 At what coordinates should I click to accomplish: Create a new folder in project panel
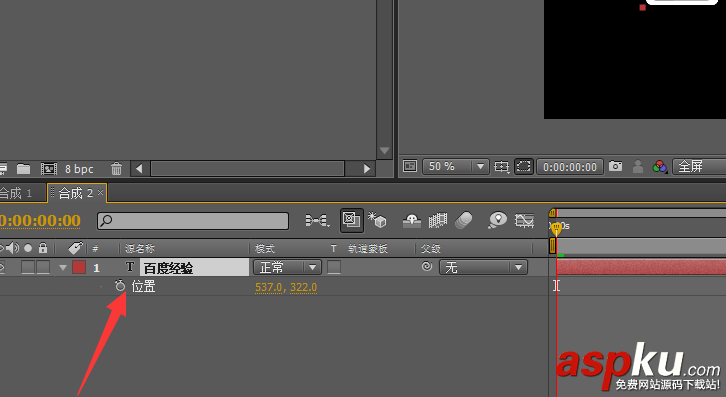(23, 169)
